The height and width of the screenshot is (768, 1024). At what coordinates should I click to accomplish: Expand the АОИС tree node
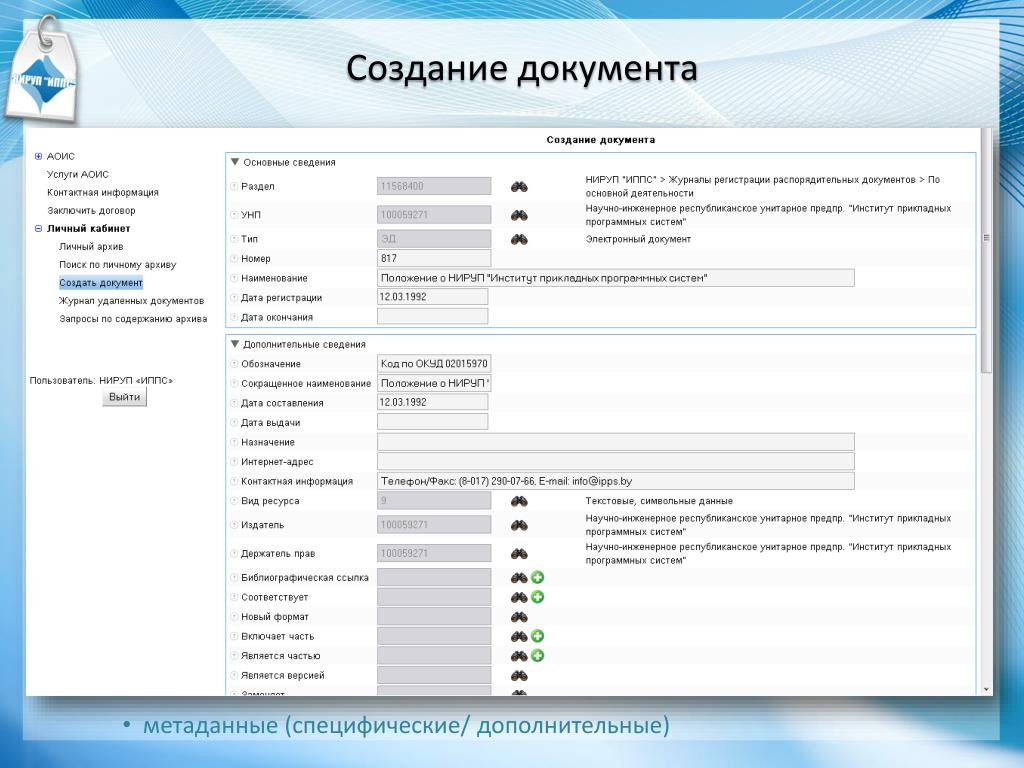tap(38, 156)
